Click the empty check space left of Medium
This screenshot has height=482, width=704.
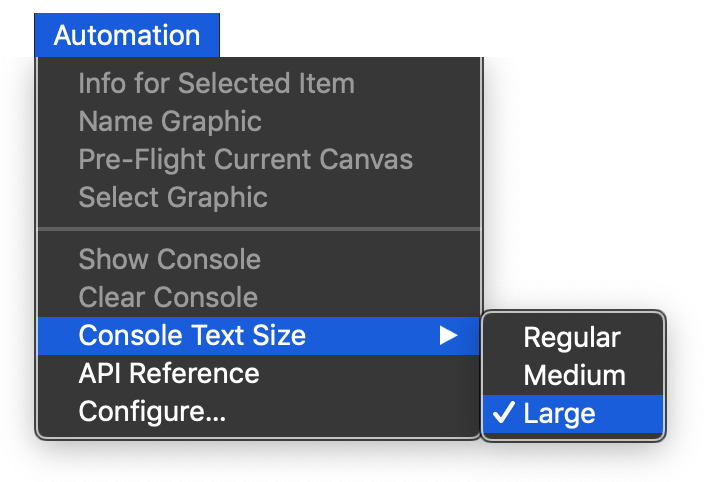(x=504, y=375)
